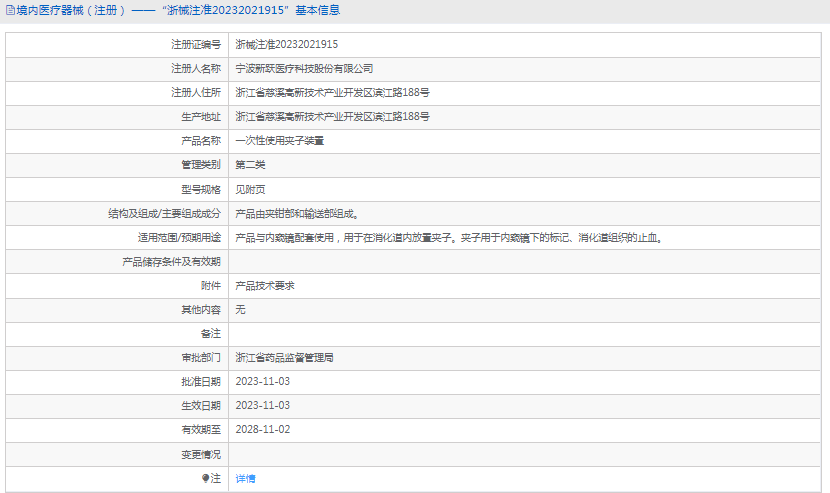Click the 注册证编号 field label
This screenshot has width=830, height=493.
196,44
